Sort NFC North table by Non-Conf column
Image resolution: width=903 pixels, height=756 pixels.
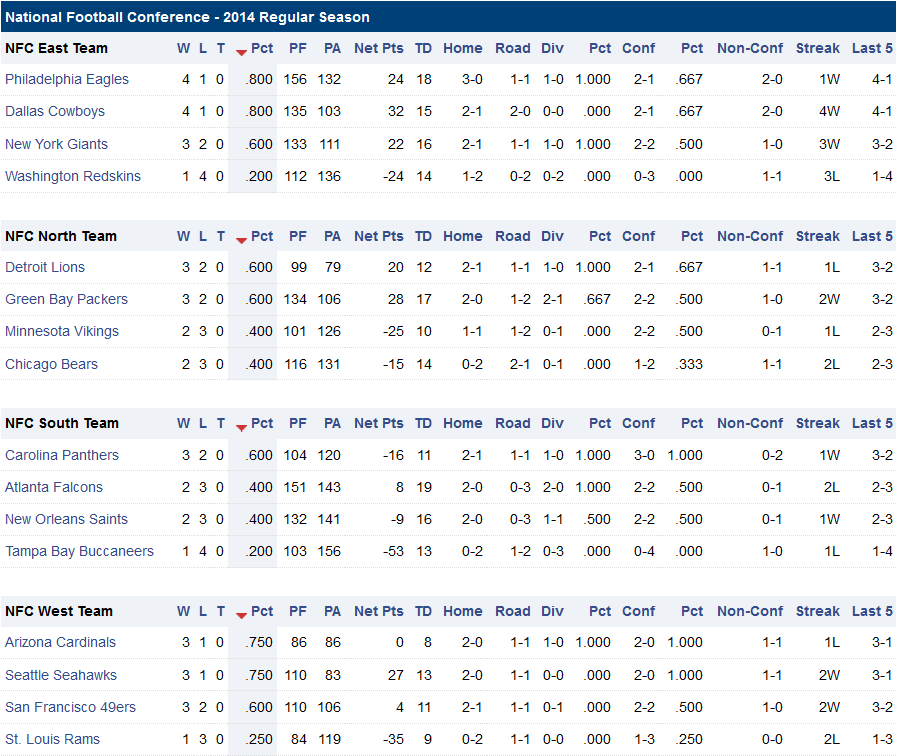point(750,237)
